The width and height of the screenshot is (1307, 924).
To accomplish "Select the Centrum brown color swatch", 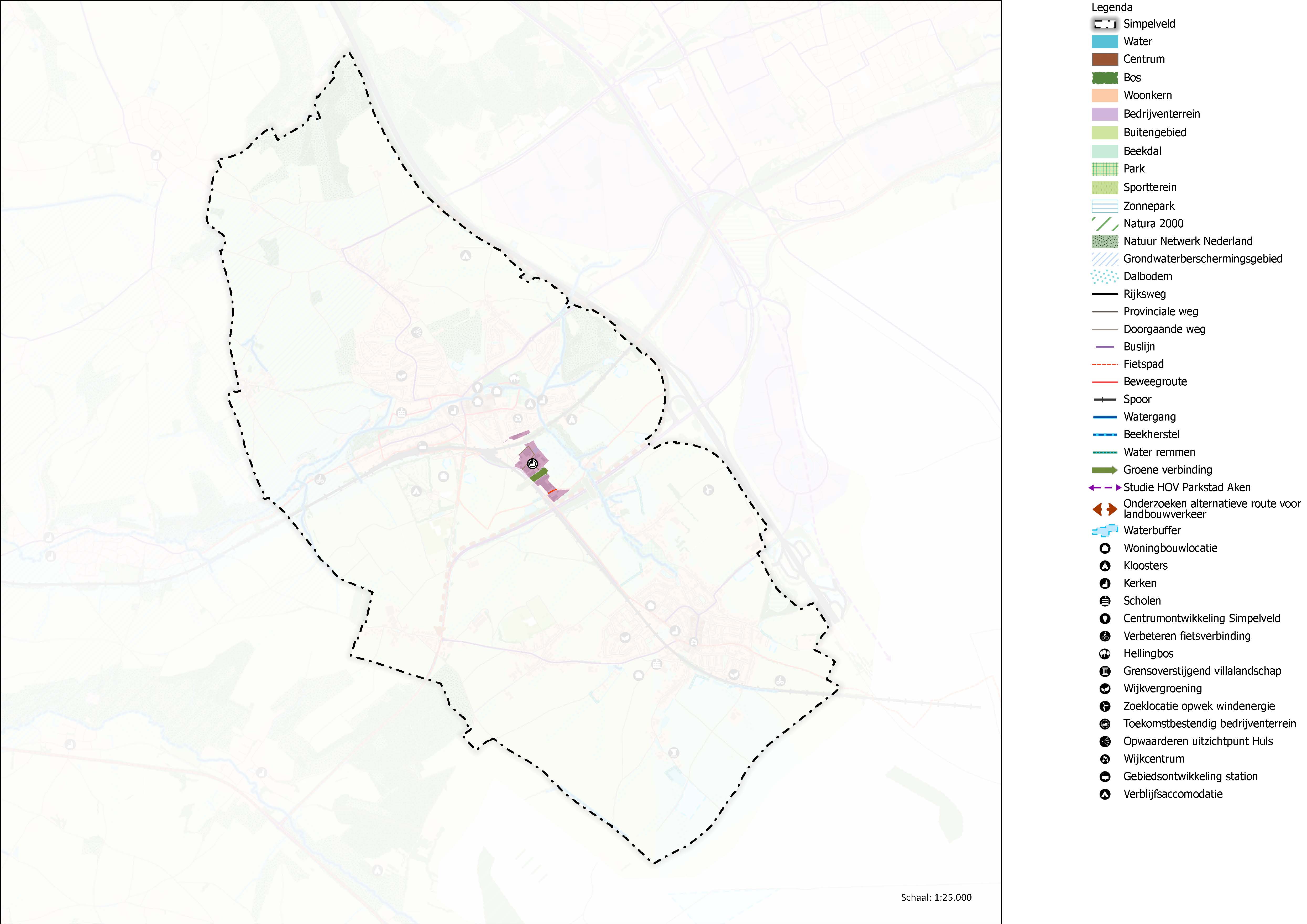I will [x=1104, y=59].
